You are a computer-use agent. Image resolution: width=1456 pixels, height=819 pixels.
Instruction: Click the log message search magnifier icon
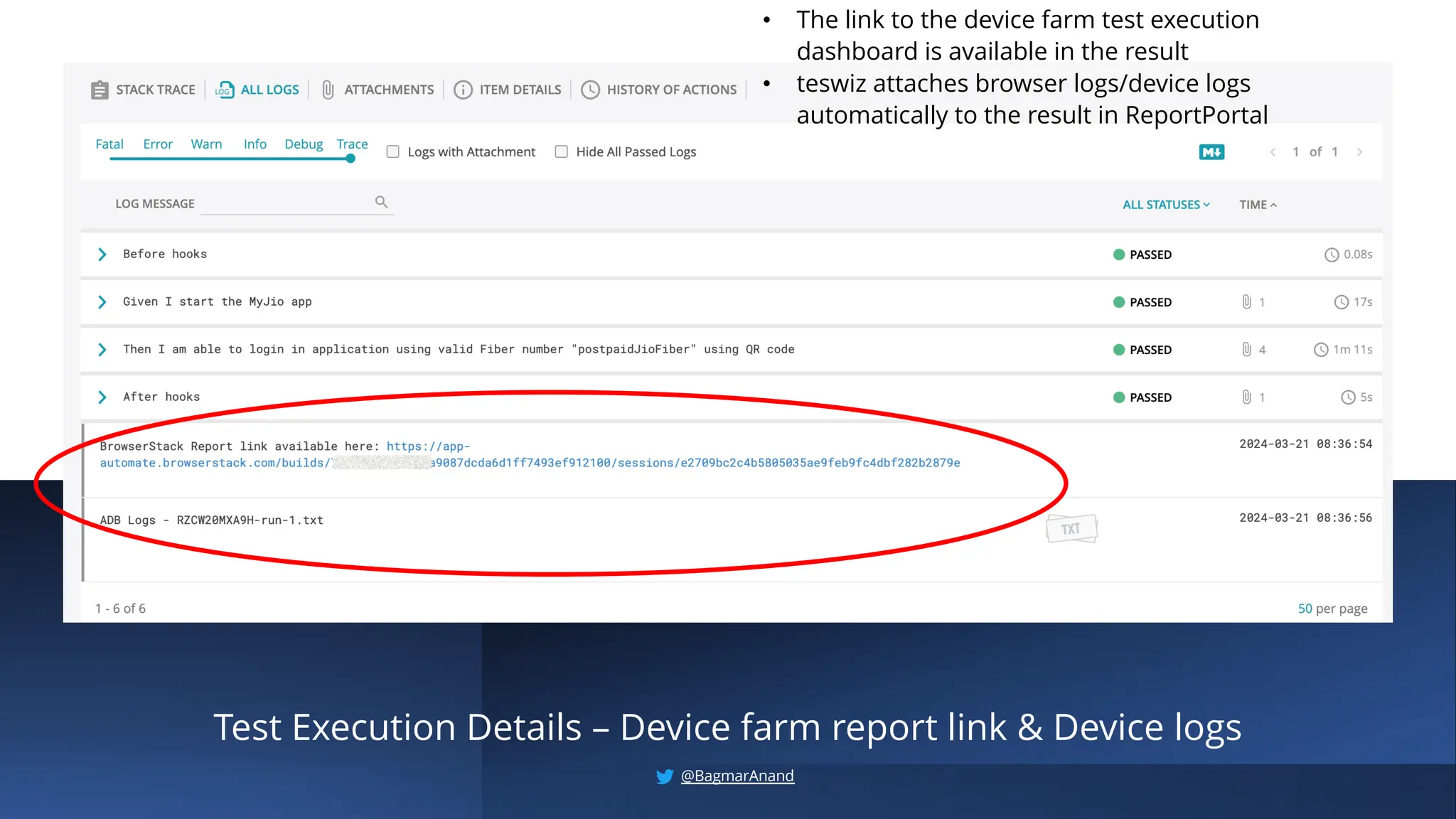[382, 203]
